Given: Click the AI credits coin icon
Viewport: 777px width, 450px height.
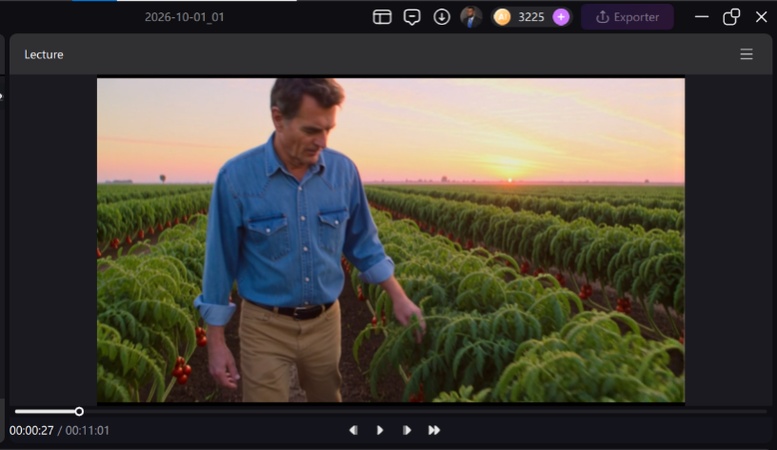Looking at the screenshot, I should (502, 17).
